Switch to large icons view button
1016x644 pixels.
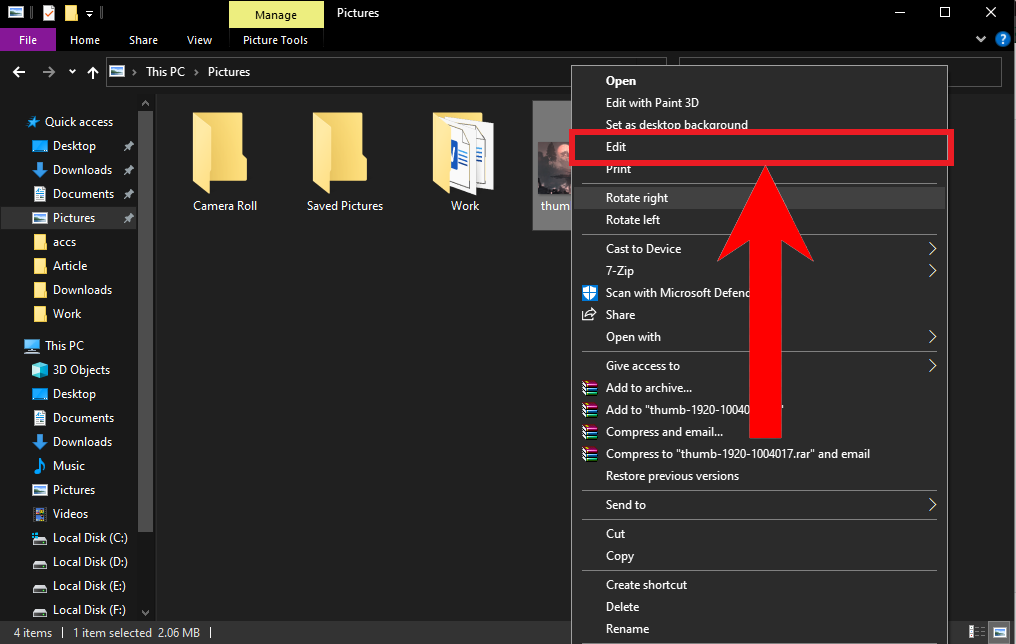click(1000, 632)
